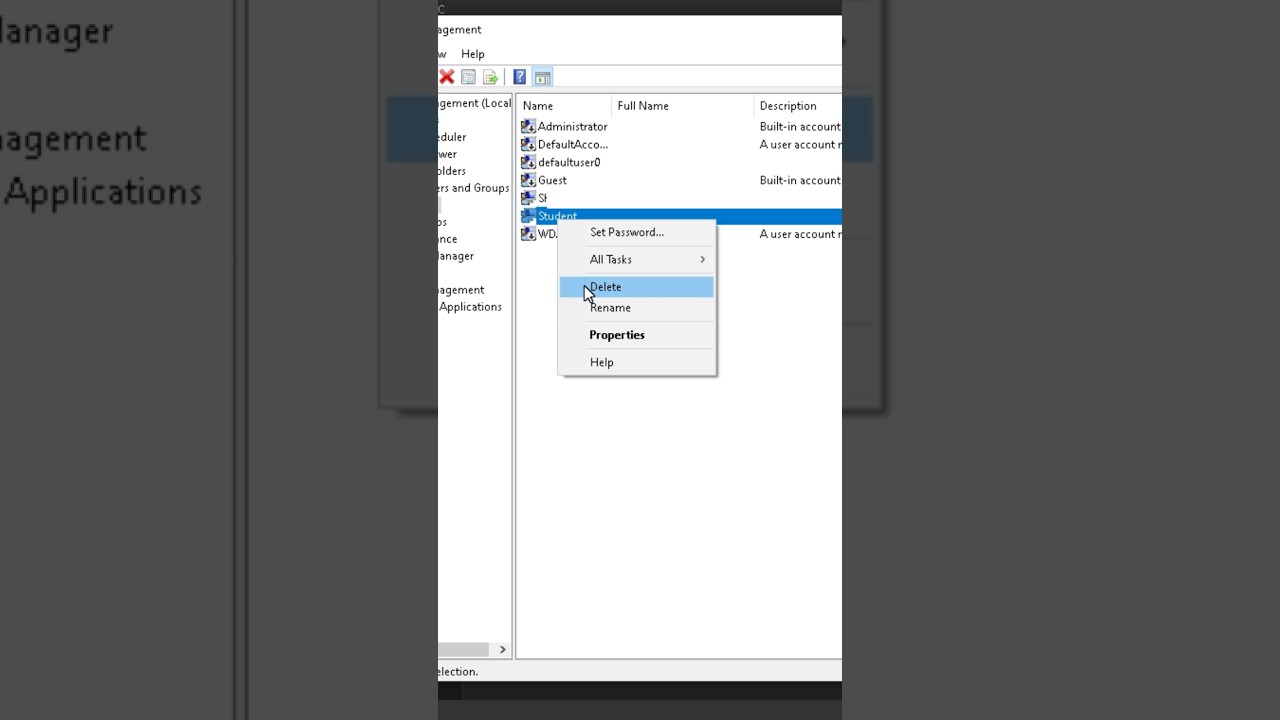
Task: Click Administrator's Built-in account description
Action: click(800, 127)
